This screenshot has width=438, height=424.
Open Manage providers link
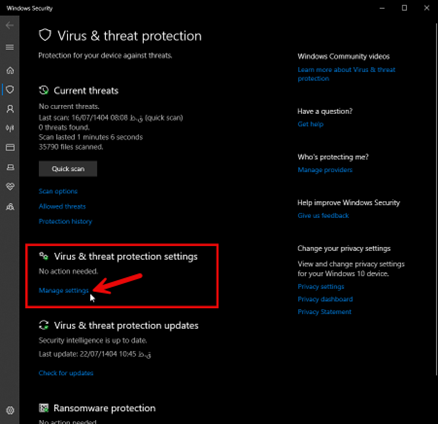coord(325,170)
